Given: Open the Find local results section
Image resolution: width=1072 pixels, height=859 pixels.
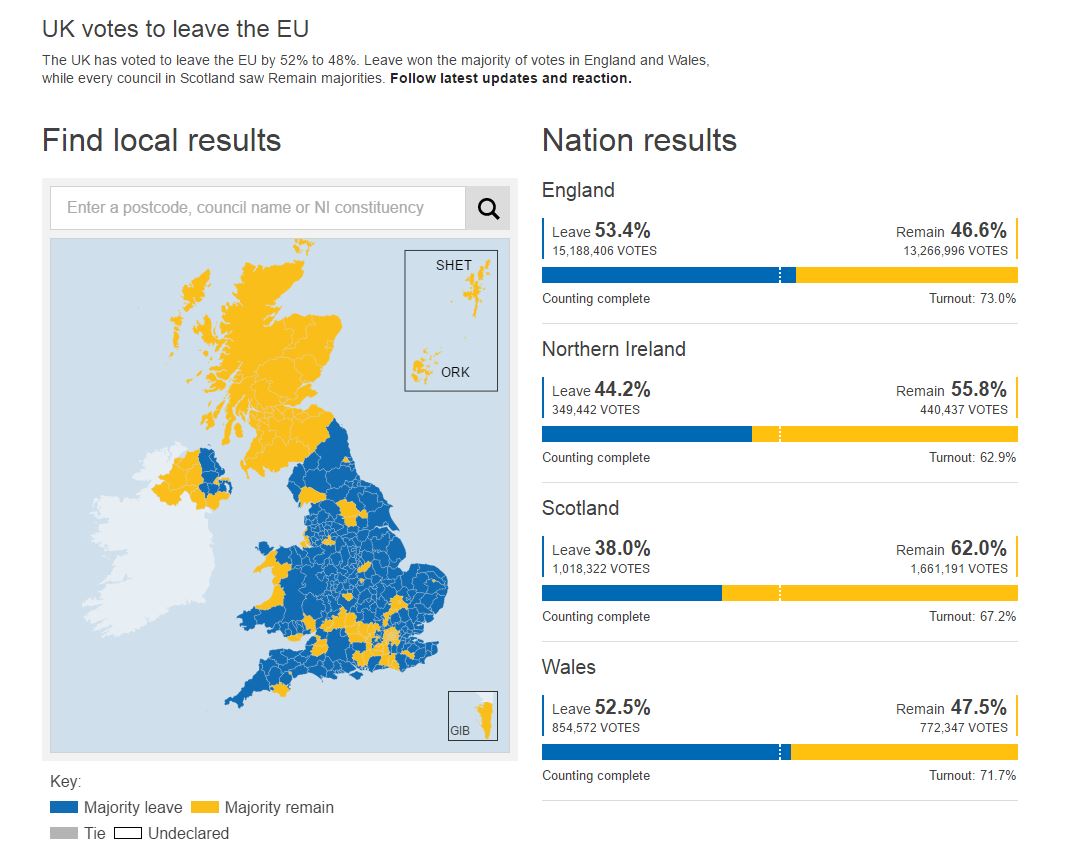Looking at the screenshot, I should pos(162,140).
